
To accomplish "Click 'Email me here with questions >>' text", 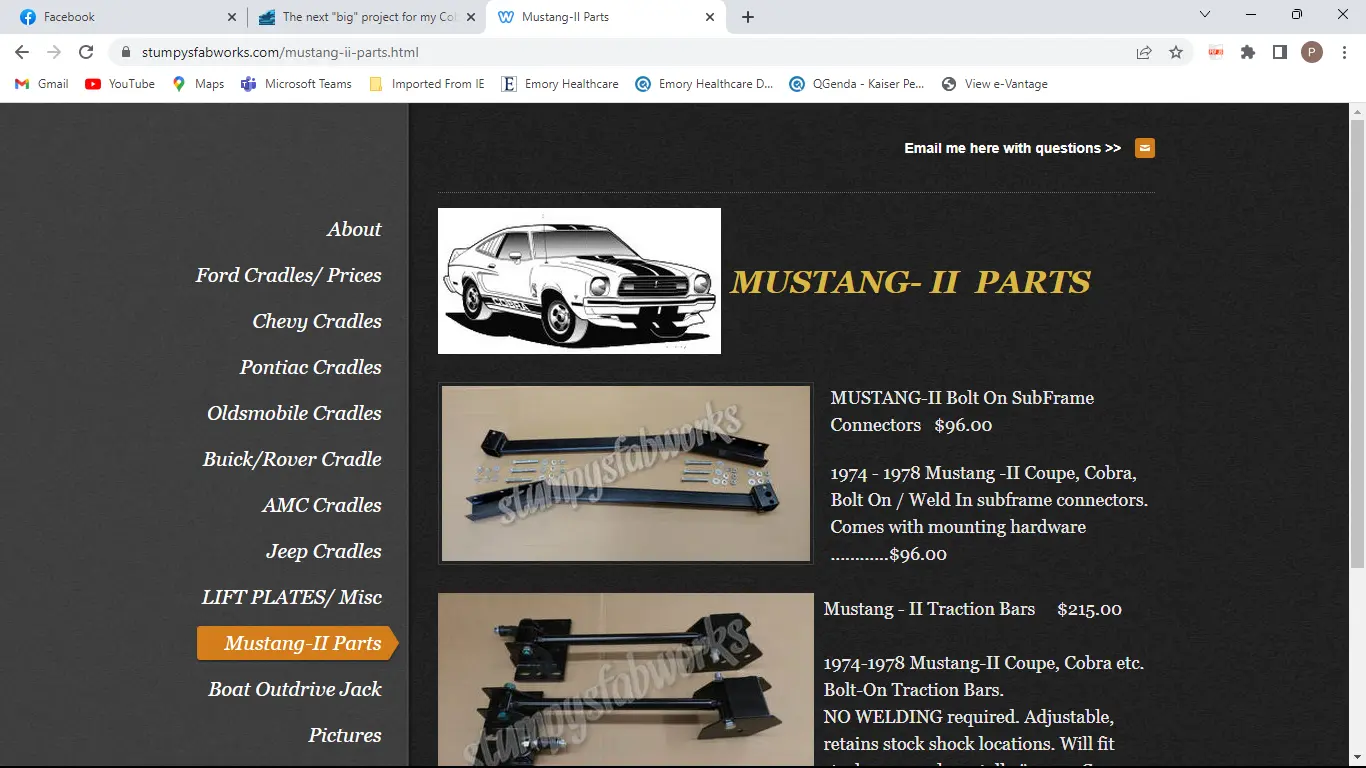I will pos(1012,148).
